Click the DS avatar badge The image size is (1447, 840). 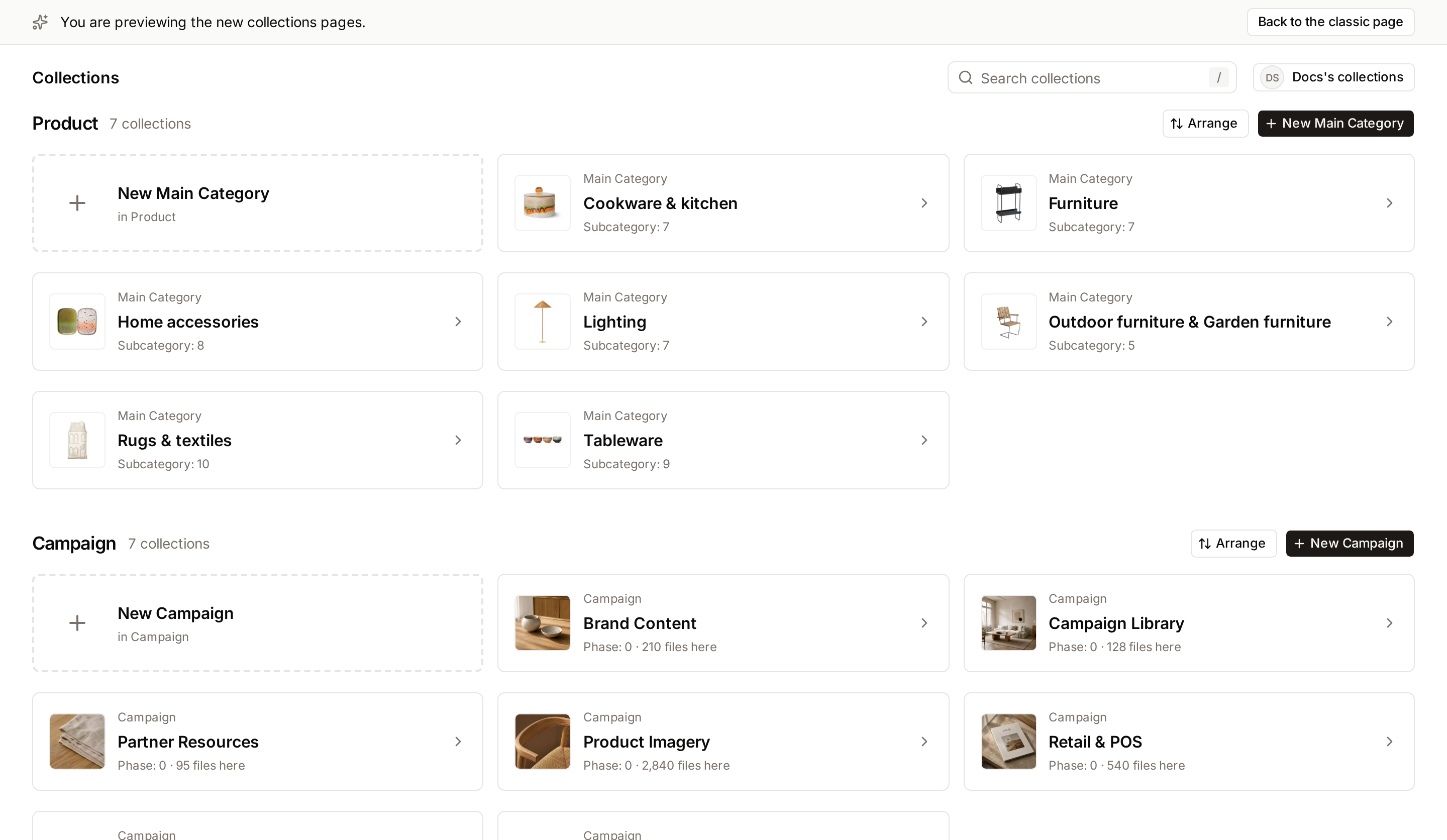[1272, 77]
